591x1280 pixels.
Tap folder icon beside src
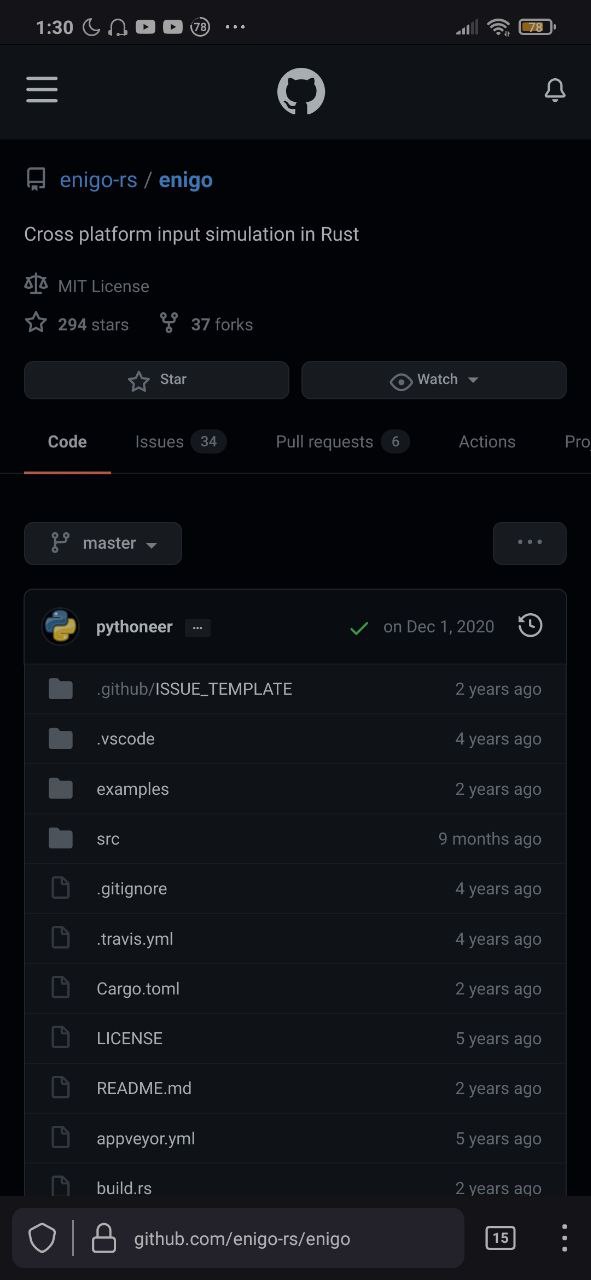coord(61,839)
